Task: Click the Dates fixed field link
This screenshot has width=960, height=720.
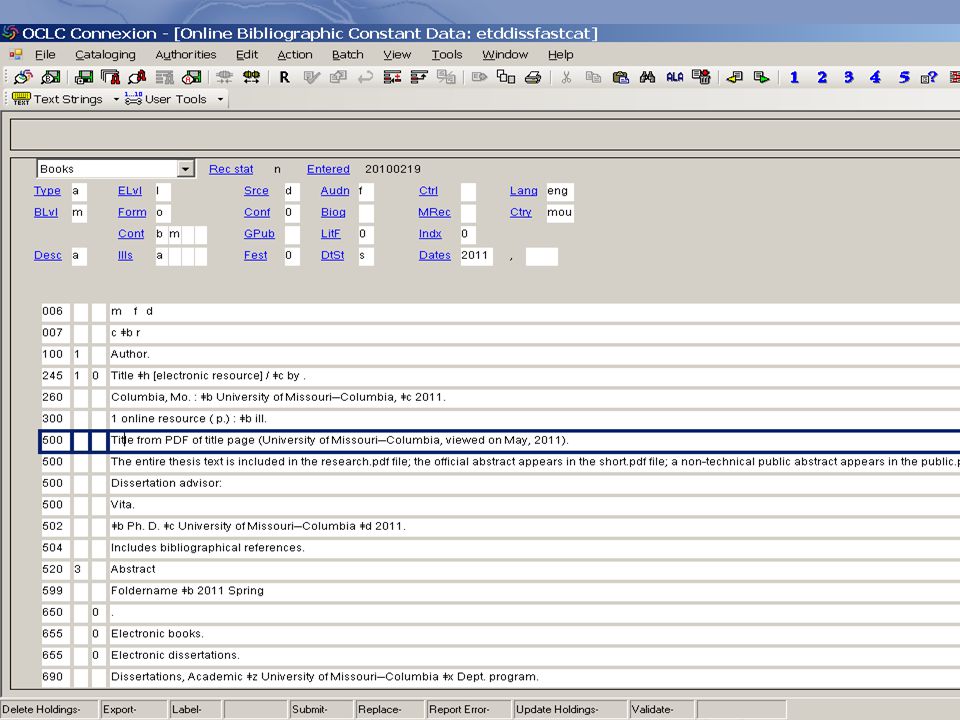Action: [435, 255]
